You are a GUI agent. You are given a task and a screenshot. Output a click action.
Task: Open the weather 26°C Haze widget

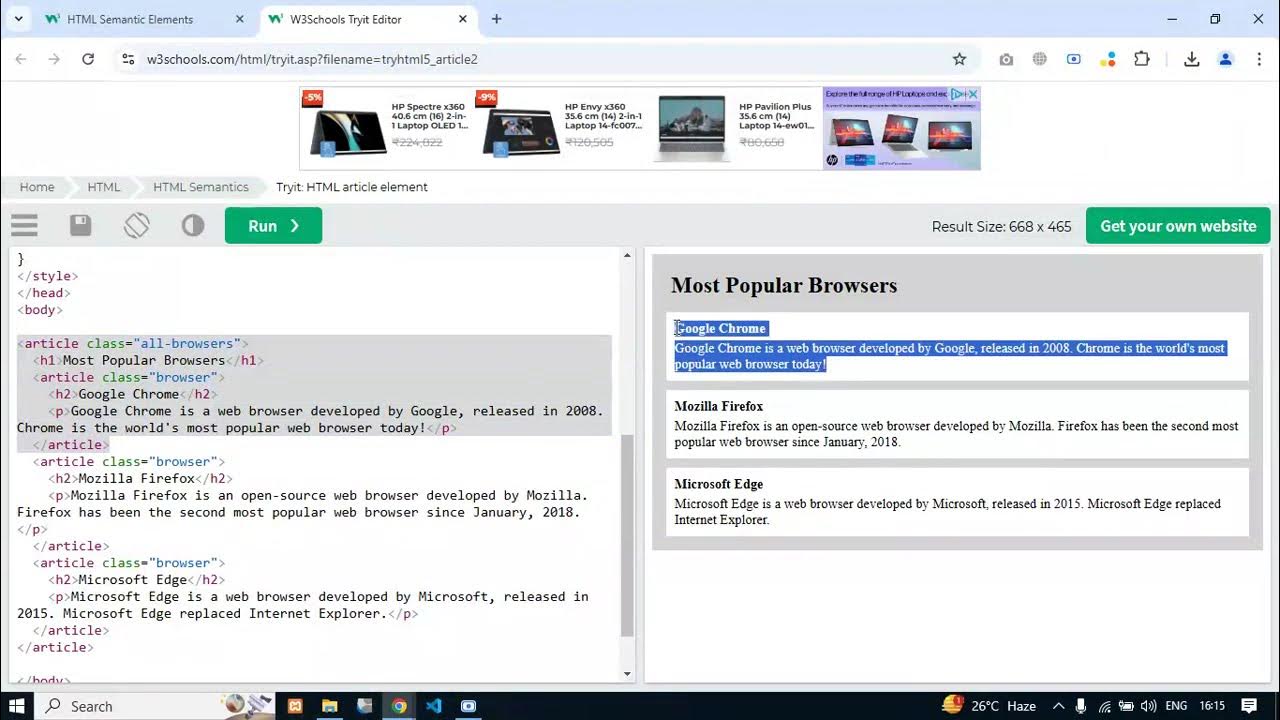(x=988, y=706)
